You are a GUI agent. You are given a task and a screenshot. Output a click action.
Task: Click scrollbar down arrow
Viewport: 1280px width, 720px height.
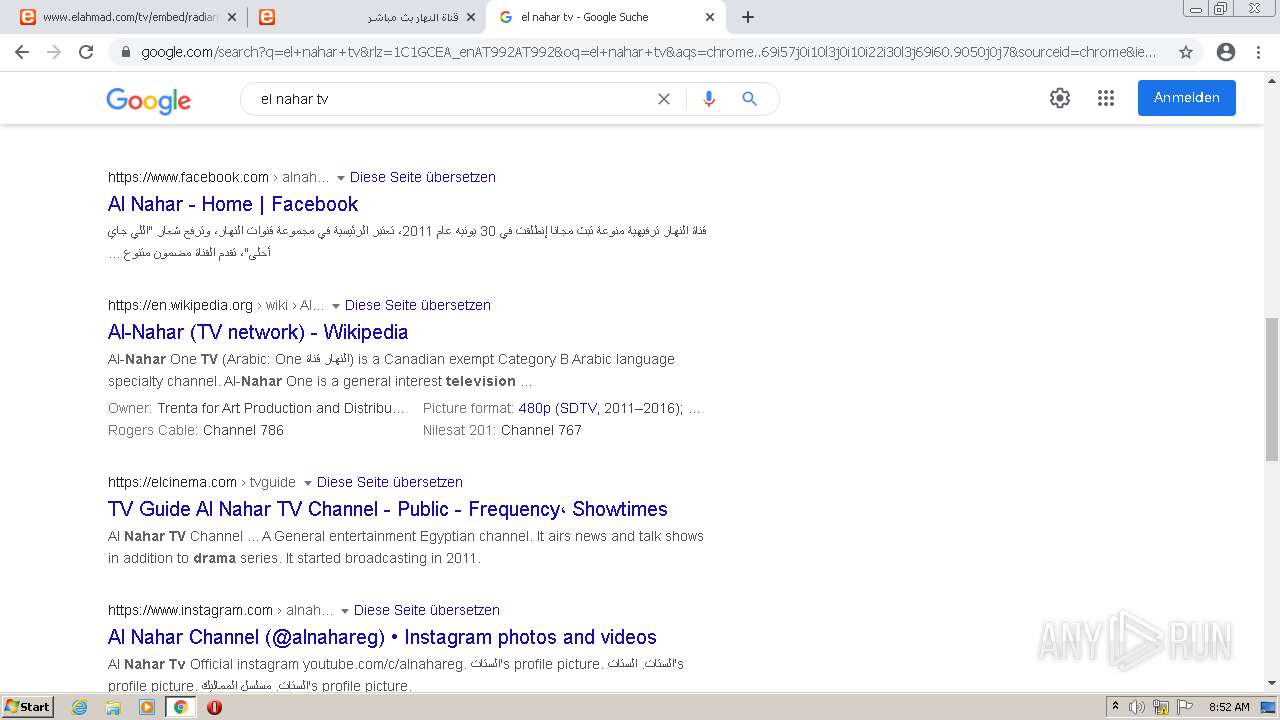coord(1272,683)
